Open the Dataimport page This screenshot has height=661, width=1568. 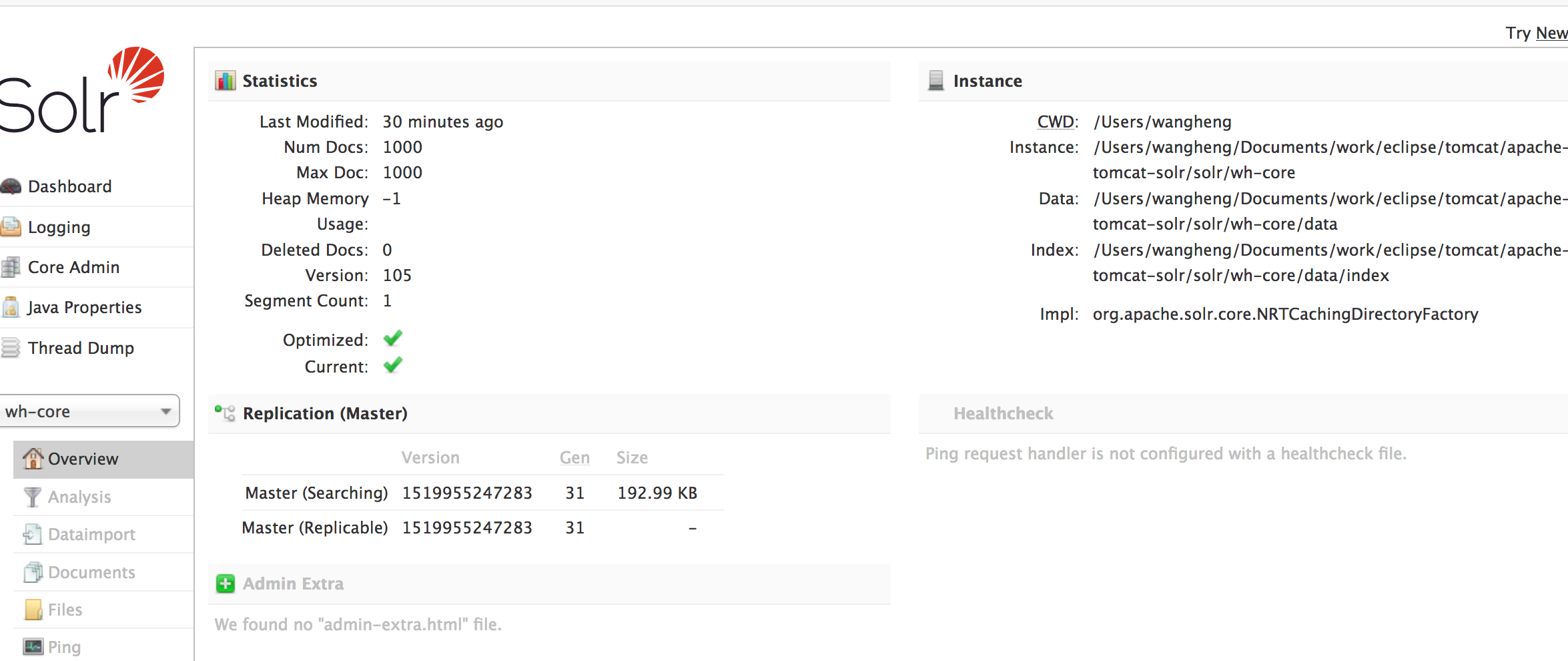(91, 534)
